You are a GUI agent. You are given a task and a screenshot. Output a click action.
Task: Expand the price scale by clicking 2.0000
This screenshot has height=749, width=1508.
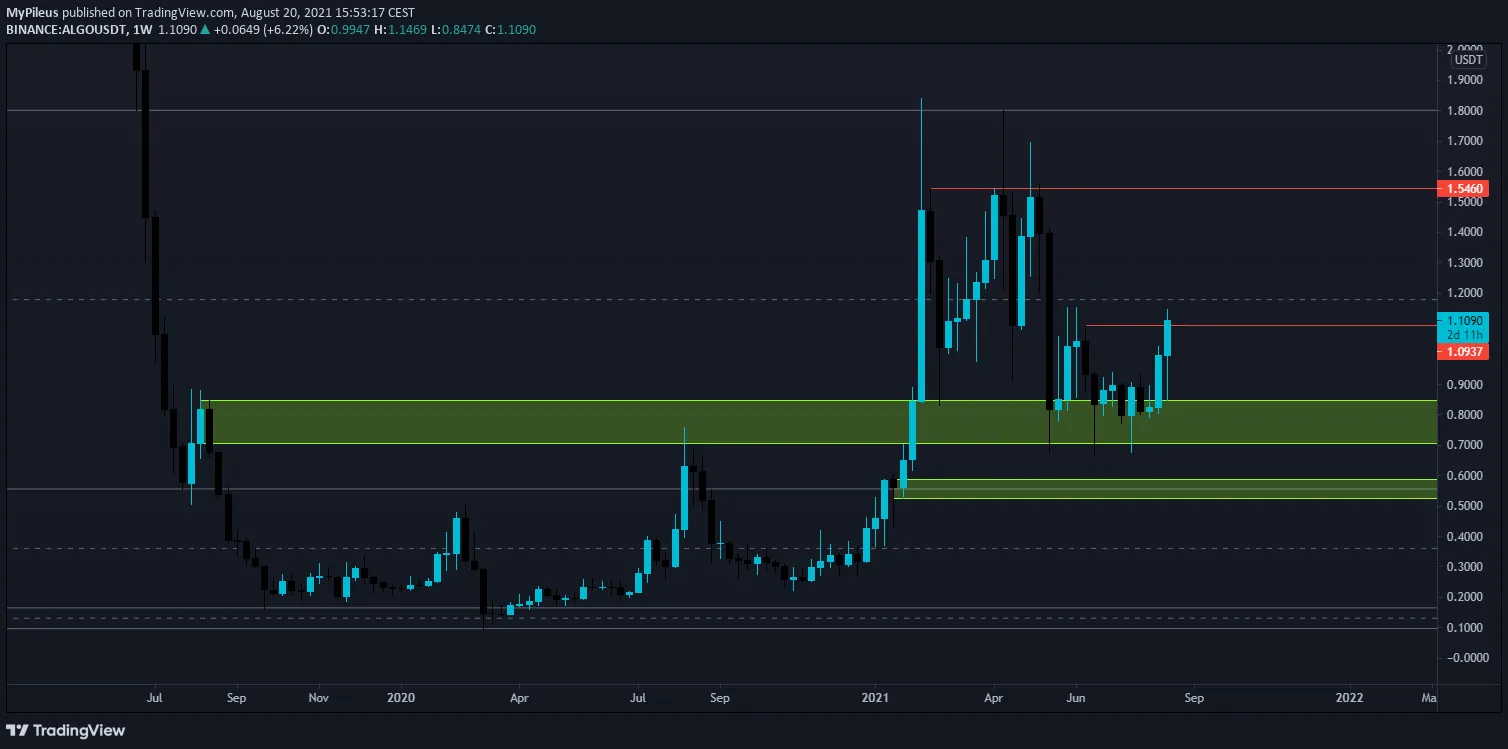(1466, 48)
